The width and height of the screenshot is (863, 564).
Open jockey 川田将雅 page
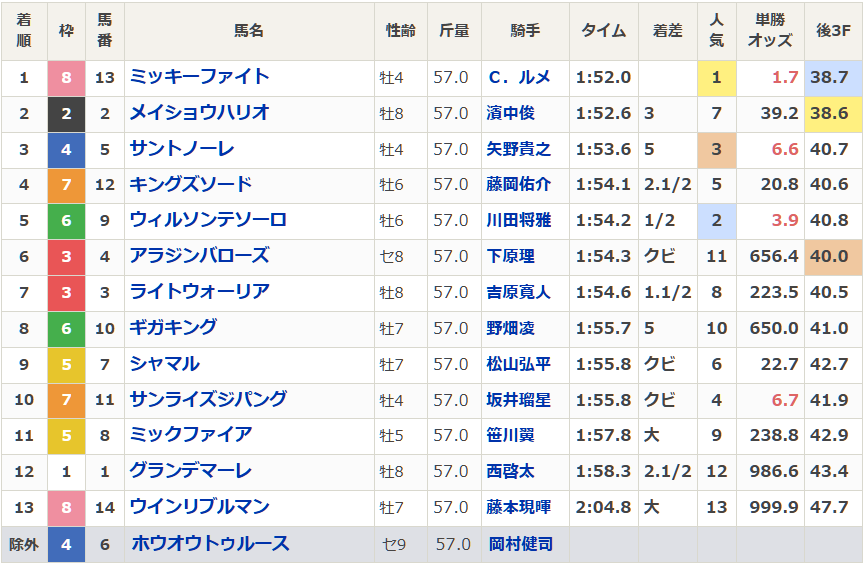tap(518, 220)
